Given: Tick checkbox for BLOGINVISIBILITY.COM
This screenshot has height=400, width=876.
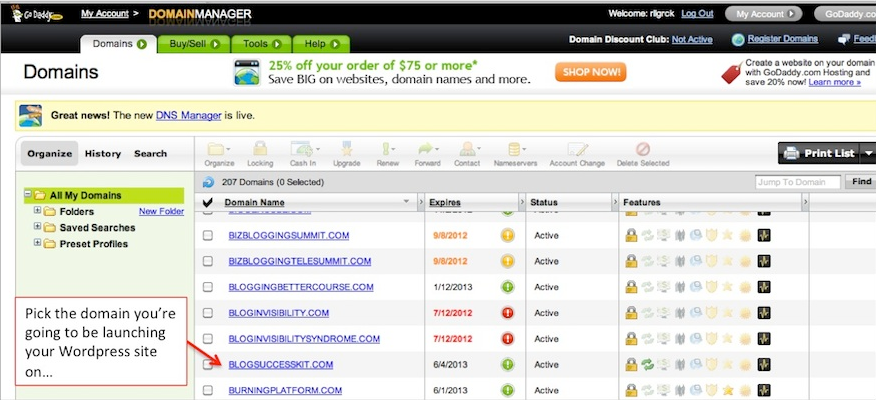Looking at the screenshot, I should pyautogui.click(x=208, y=313).
